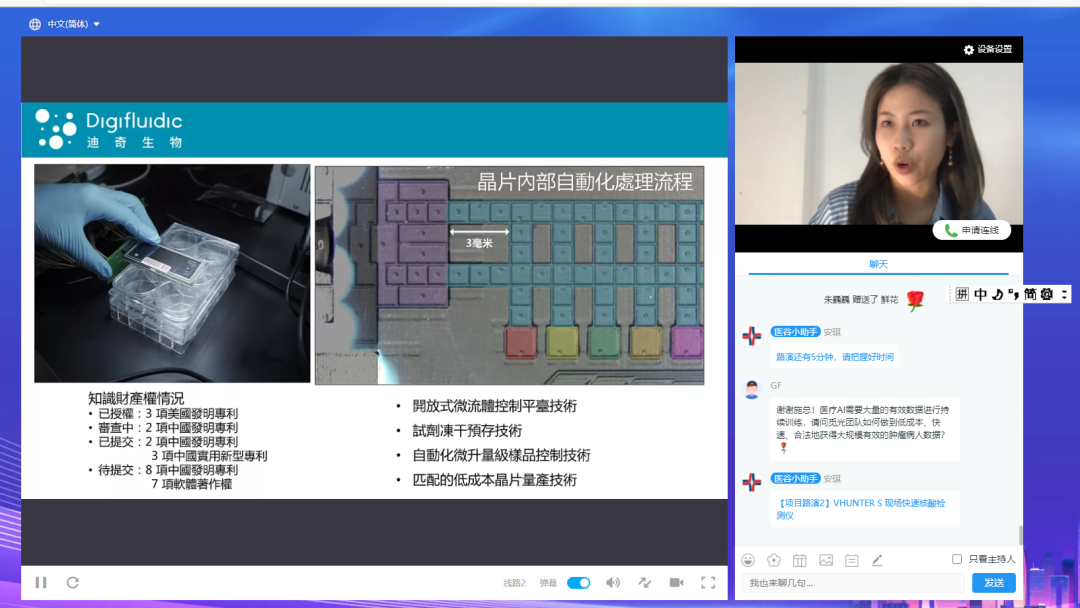Open the image upload icon in chat
Image resolution: width=1080 pixels, height=608 pixels.
tap(826, 560)
